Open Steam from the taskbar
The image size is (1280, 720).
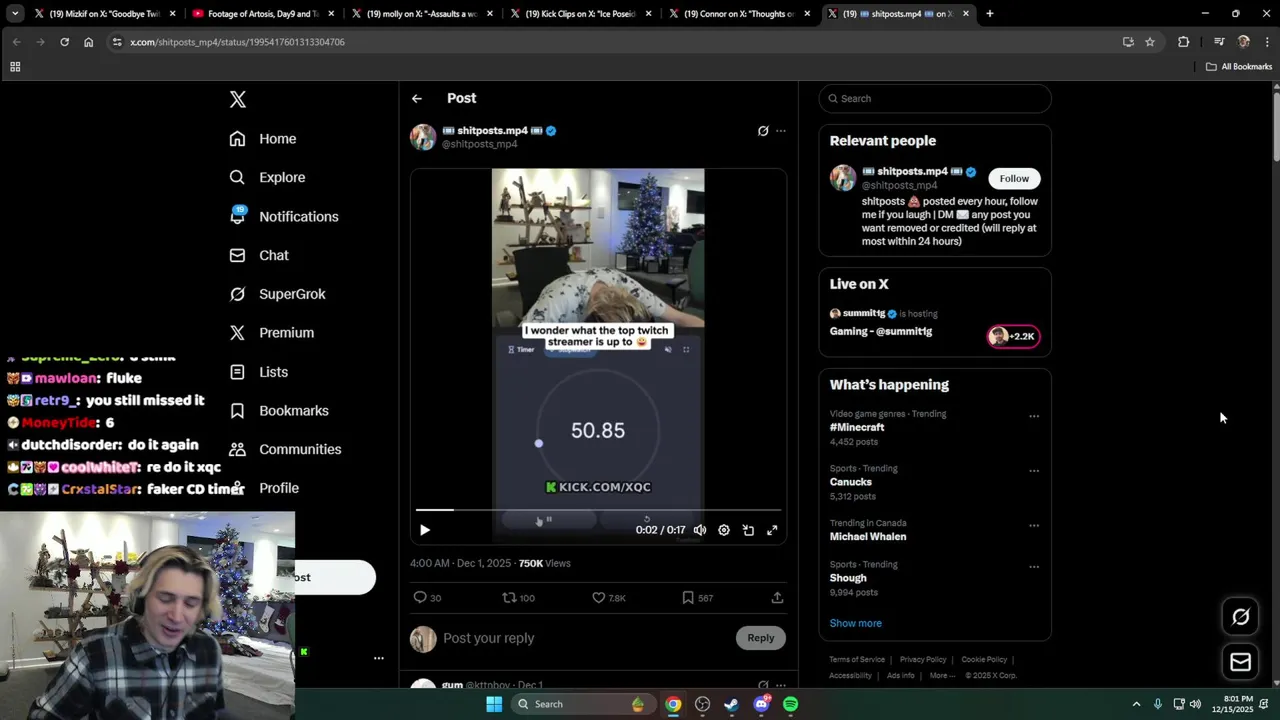tap(731, 704)
